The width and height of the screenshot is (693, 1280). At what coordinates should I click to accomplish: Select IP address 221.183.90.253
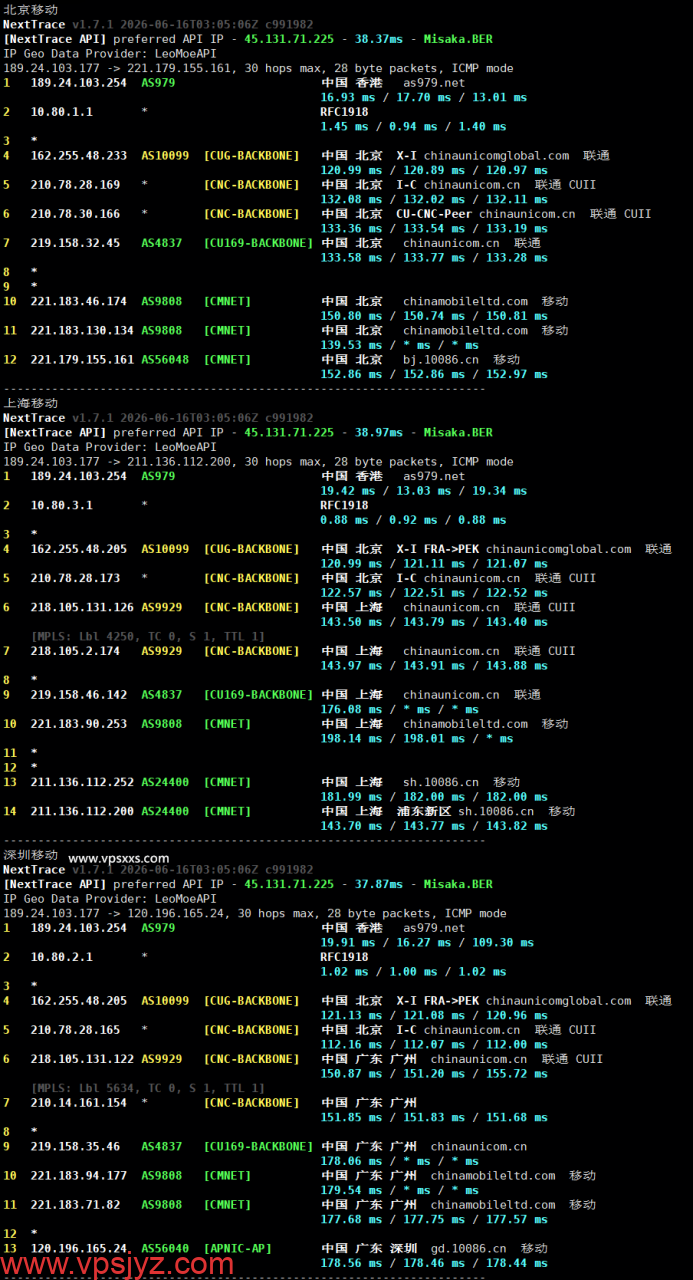(x=79, y=724)
